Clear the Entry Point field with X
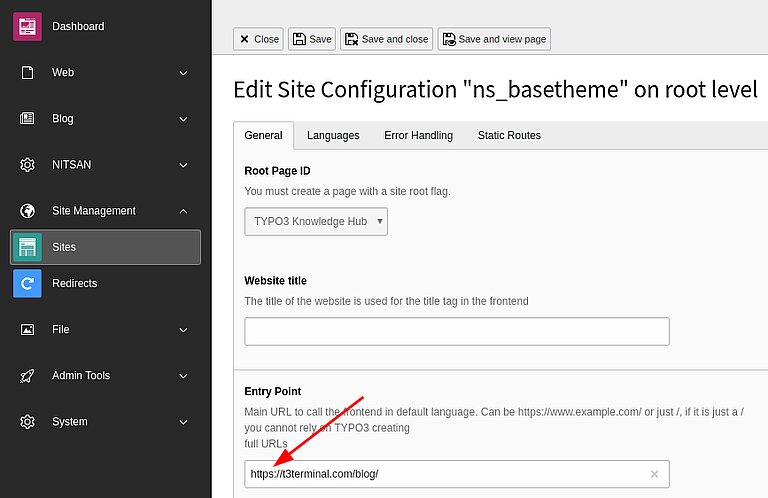 [654, 474]
